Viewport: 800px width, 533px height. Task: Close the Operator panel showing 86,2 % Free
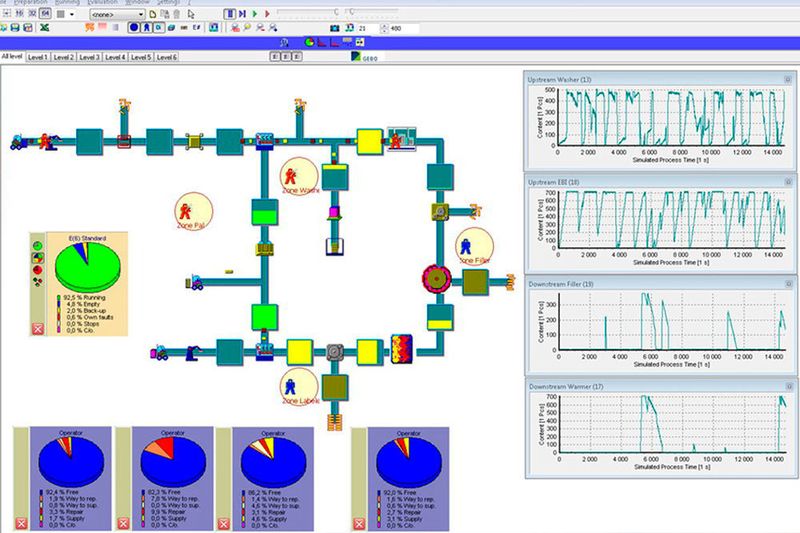pyautogui.click(x=223, y=523)
